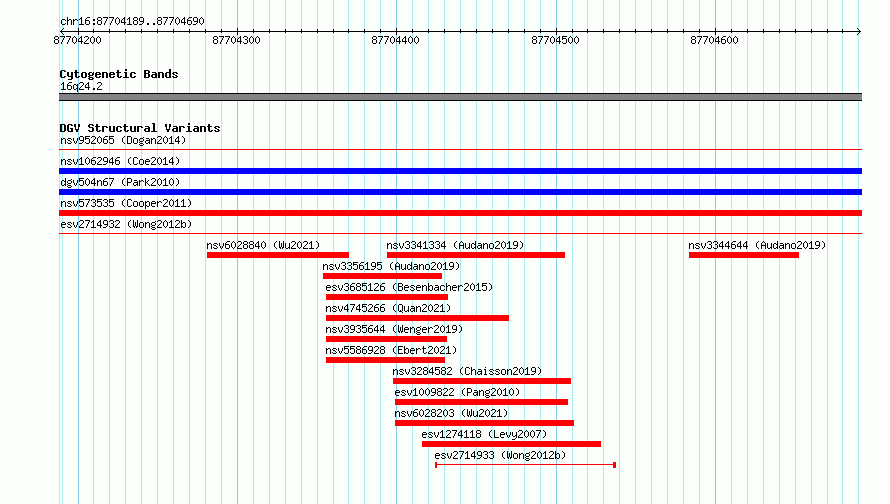Click the thin capped line for esv2714933

526,465
